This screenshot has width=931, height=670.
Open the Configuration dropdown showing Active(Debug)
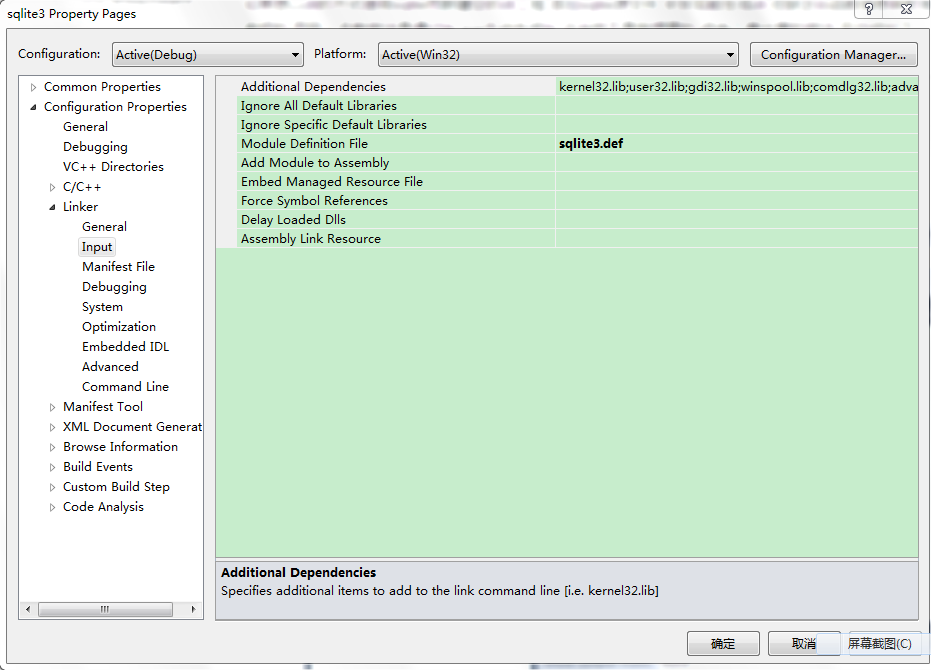coord(207,55)
